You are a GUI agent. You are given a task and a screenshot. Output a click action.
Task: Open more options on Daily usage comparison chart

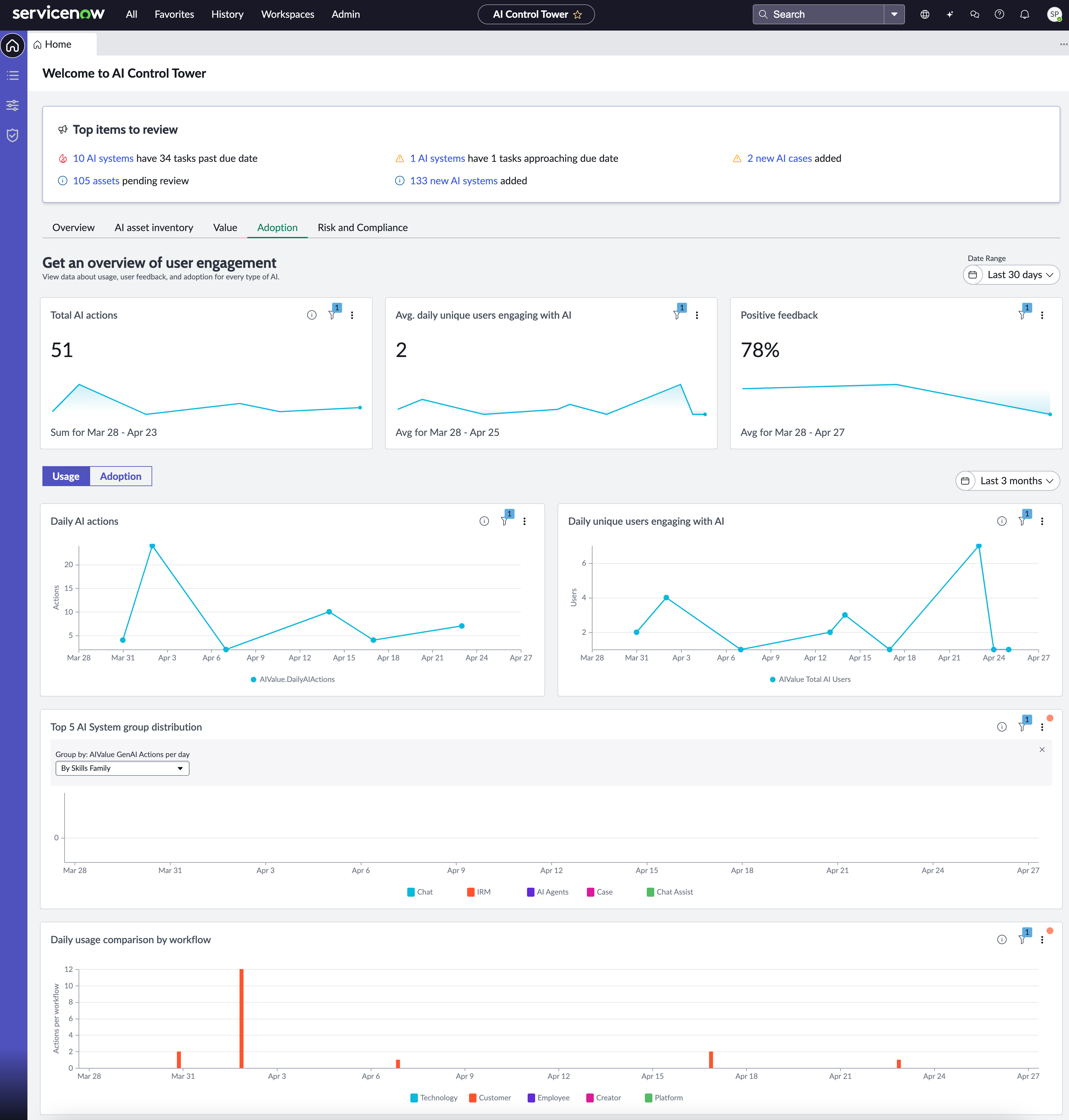click(x=1042, y=940)
